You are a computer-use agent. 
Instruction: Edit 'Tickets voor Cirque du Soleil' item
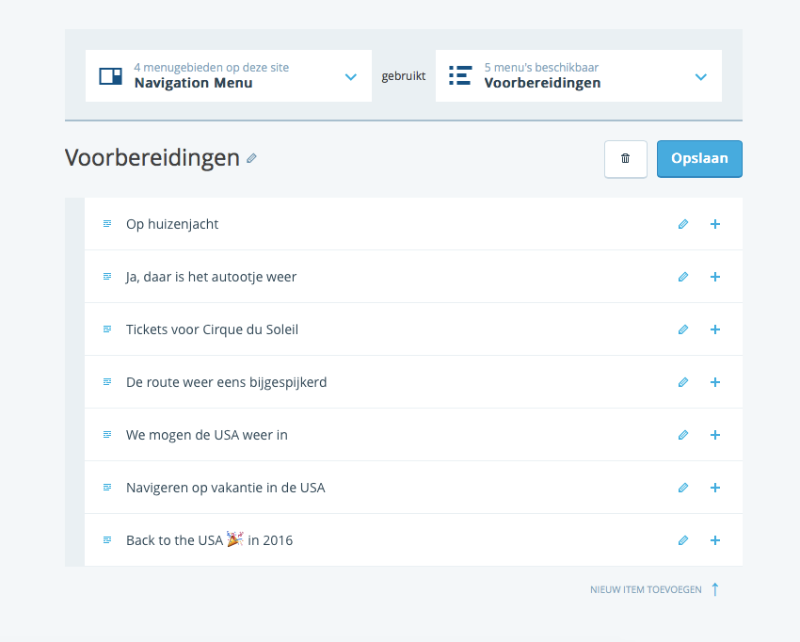click(683, 329)
